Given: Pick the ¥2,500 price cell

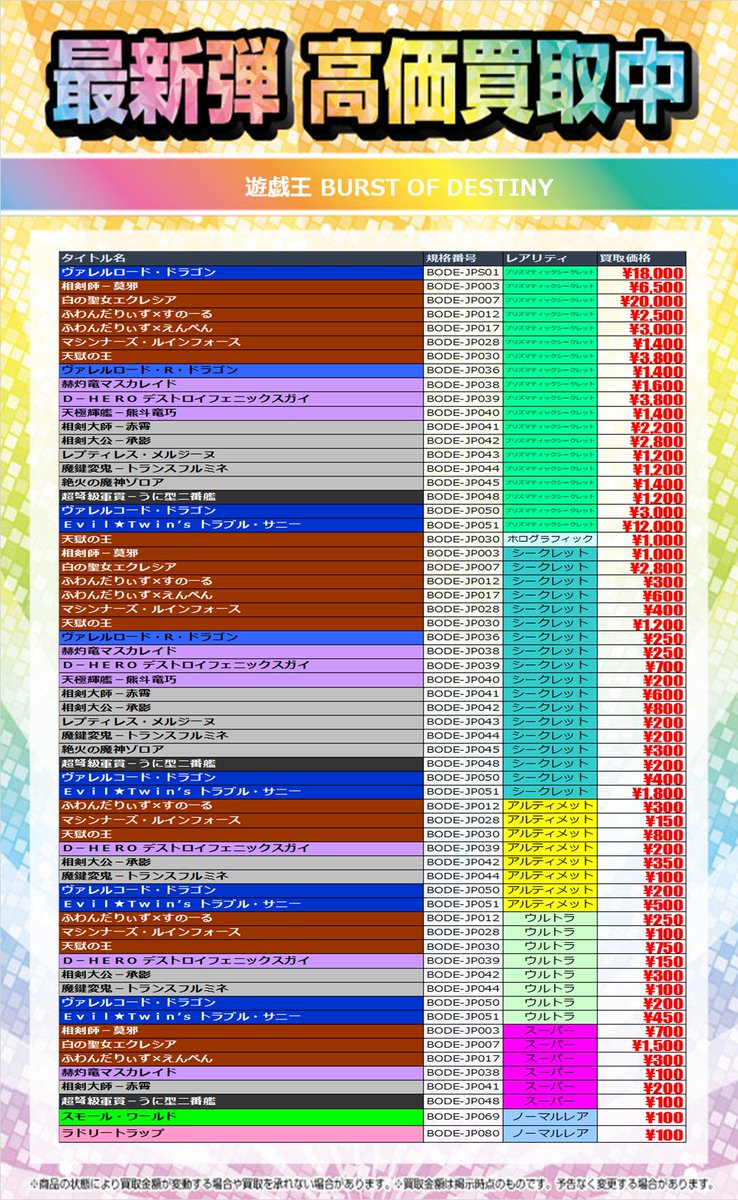Looking at the screenshot, I should (x=641, y=314).
